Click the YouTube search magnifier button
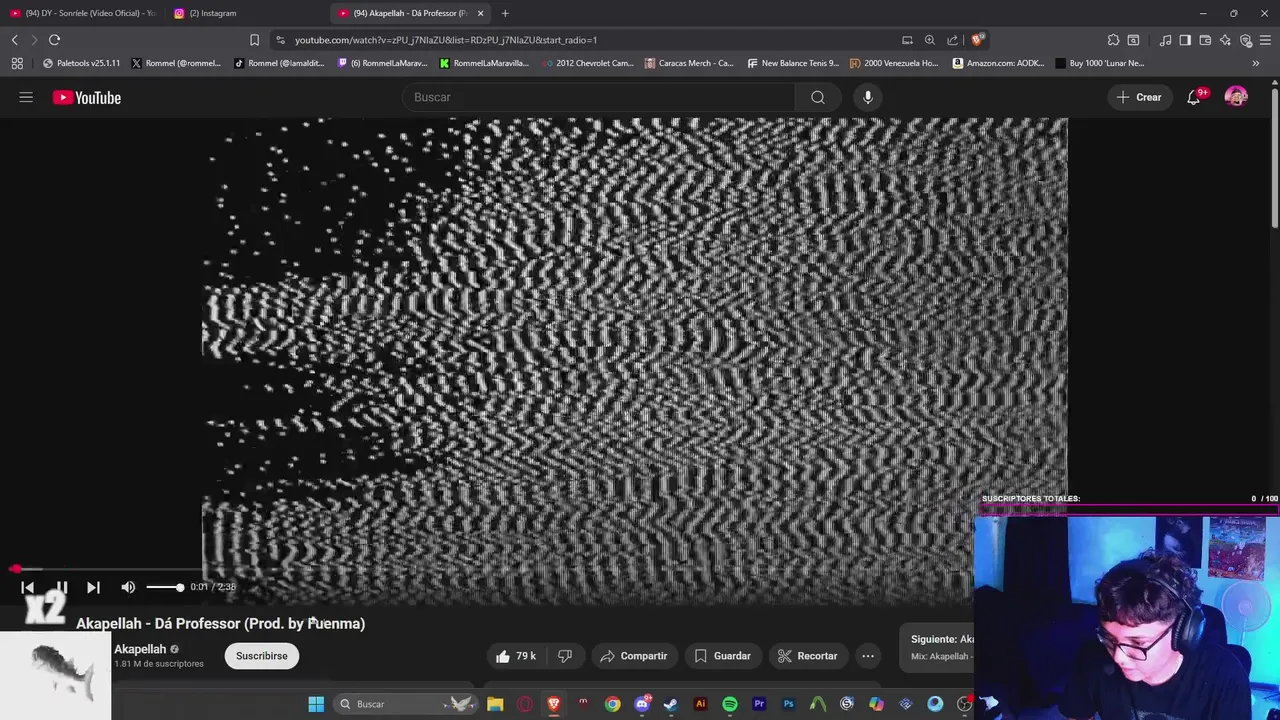Viewport: 1280px width, 720px height. [818, 97]
